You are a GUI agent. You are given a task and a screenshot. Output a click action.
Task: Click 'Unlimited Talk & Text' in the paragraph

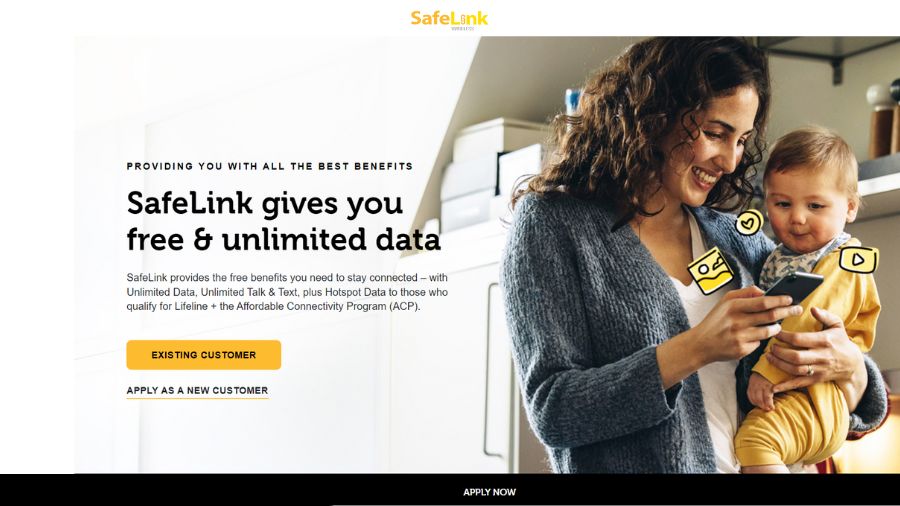tap(249, 292)
